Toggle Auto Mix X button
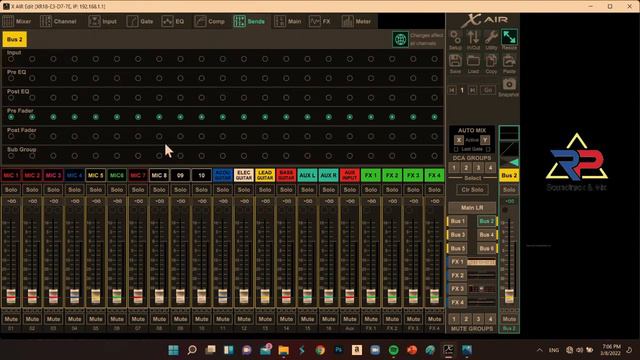The width and height of the screenshot is (640, 360). (x=459, y=140)
